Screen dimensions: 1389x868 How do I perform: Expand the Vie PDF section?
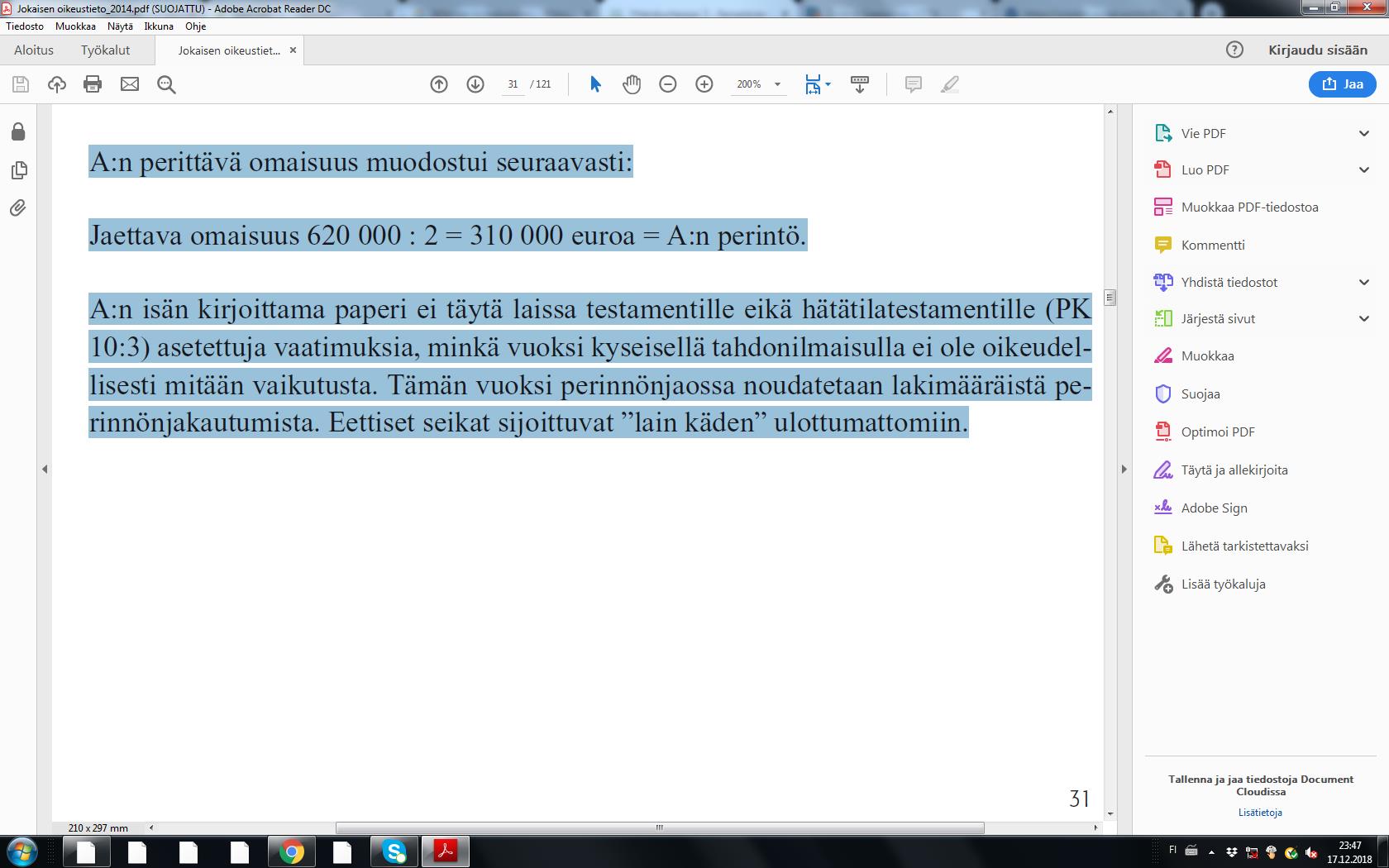(1363, 133)
